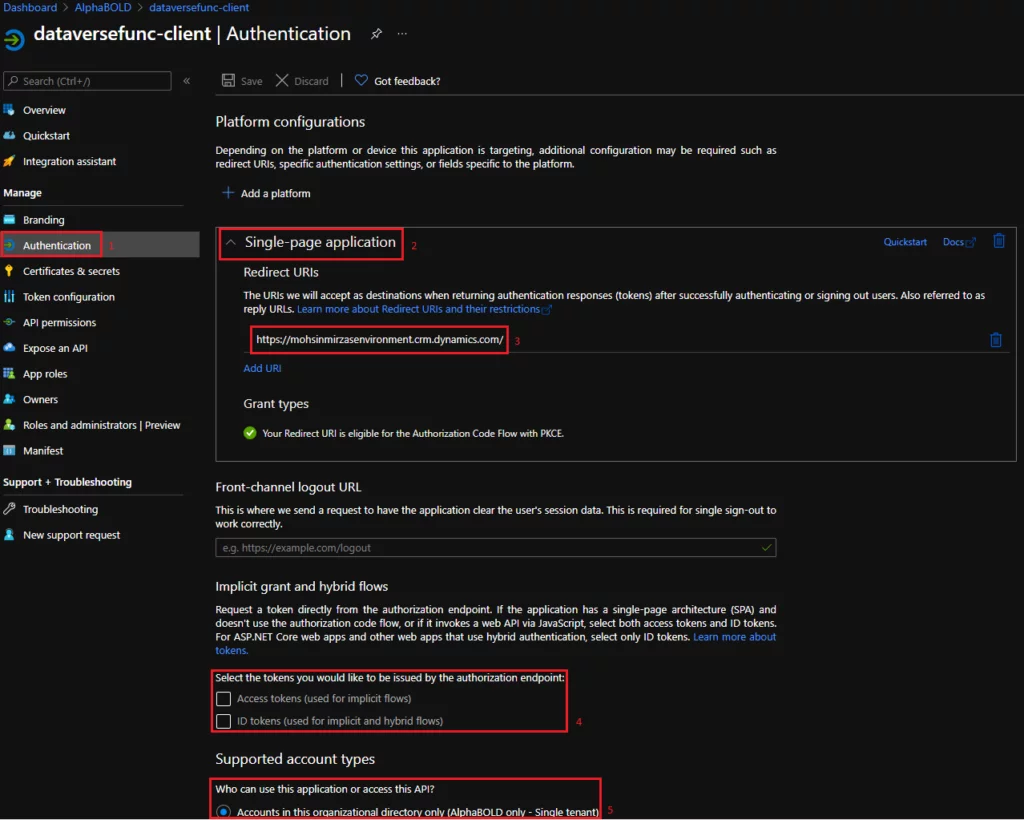Click the New support request person icon
This screenshot has width=1024, height=820.
tap(9, 535)
